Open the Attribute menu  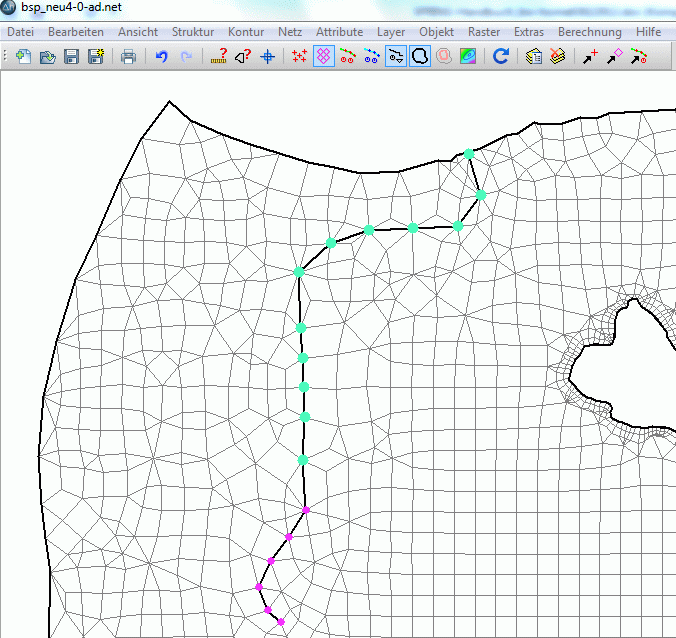[x=339, y=32]
